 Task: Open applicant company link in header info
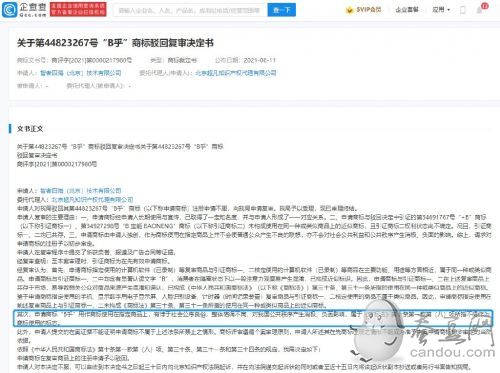(81, 73)
